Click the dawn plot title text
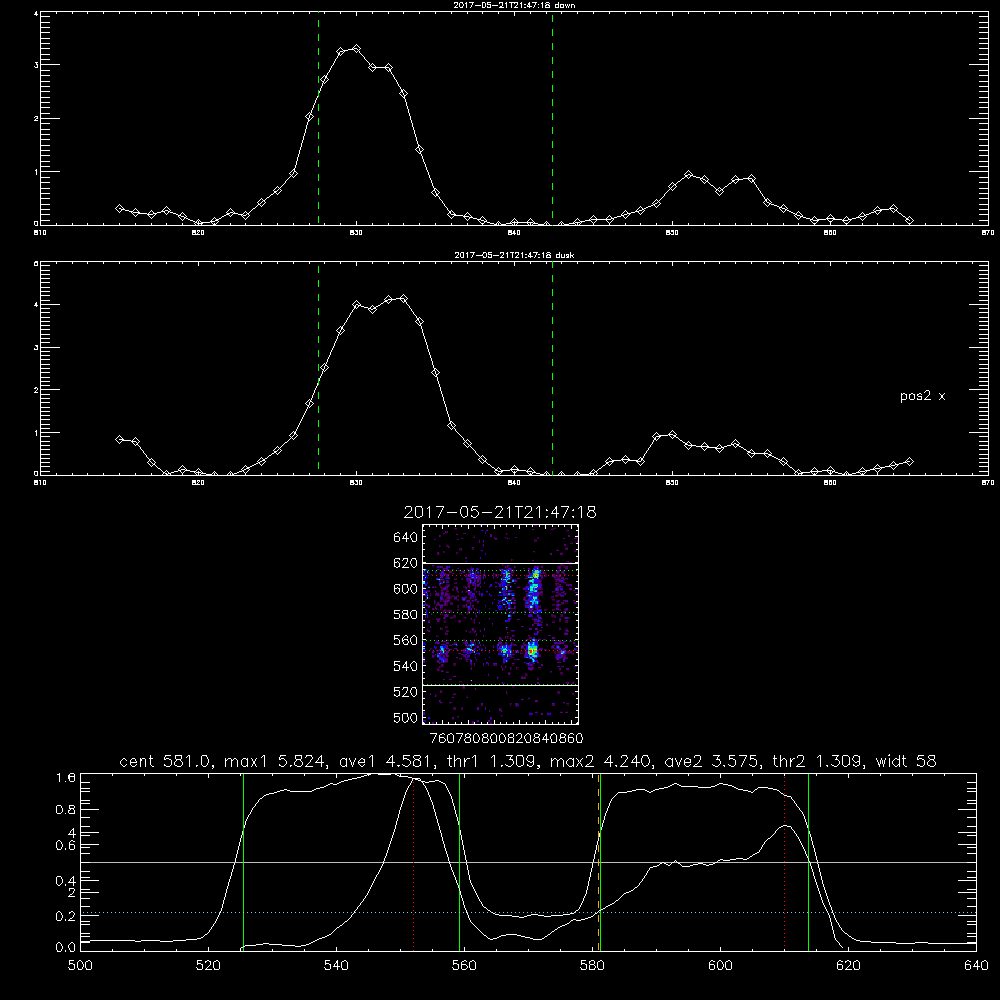The image size is (1000, 1000). (x=514, y=5)
